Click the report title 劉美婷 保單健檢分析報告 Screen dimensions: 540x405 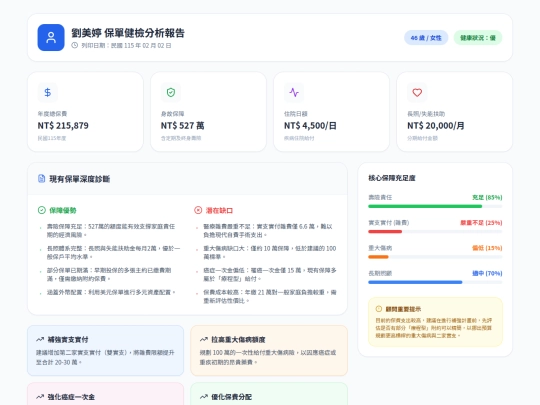pyautogui.click(x=128, y=33)
